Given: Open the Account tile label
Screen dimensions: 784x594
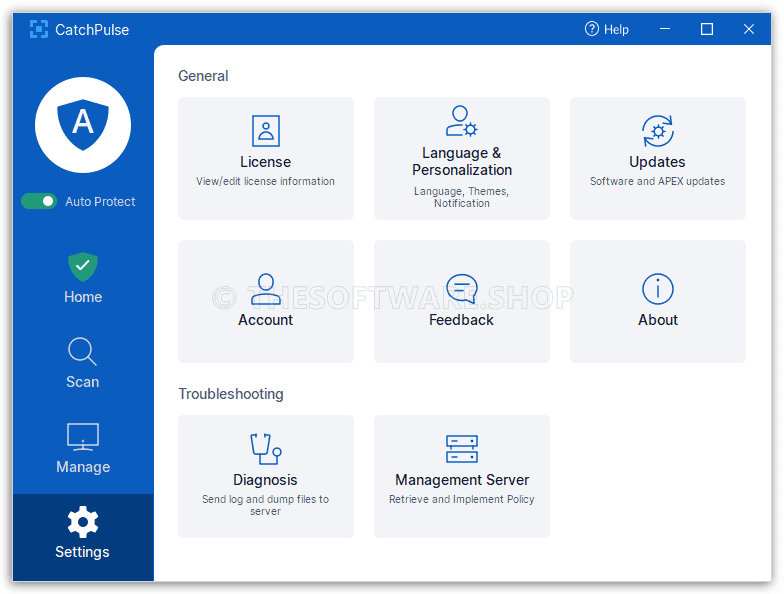Looking at the screenshot, I should pos(266,320).
